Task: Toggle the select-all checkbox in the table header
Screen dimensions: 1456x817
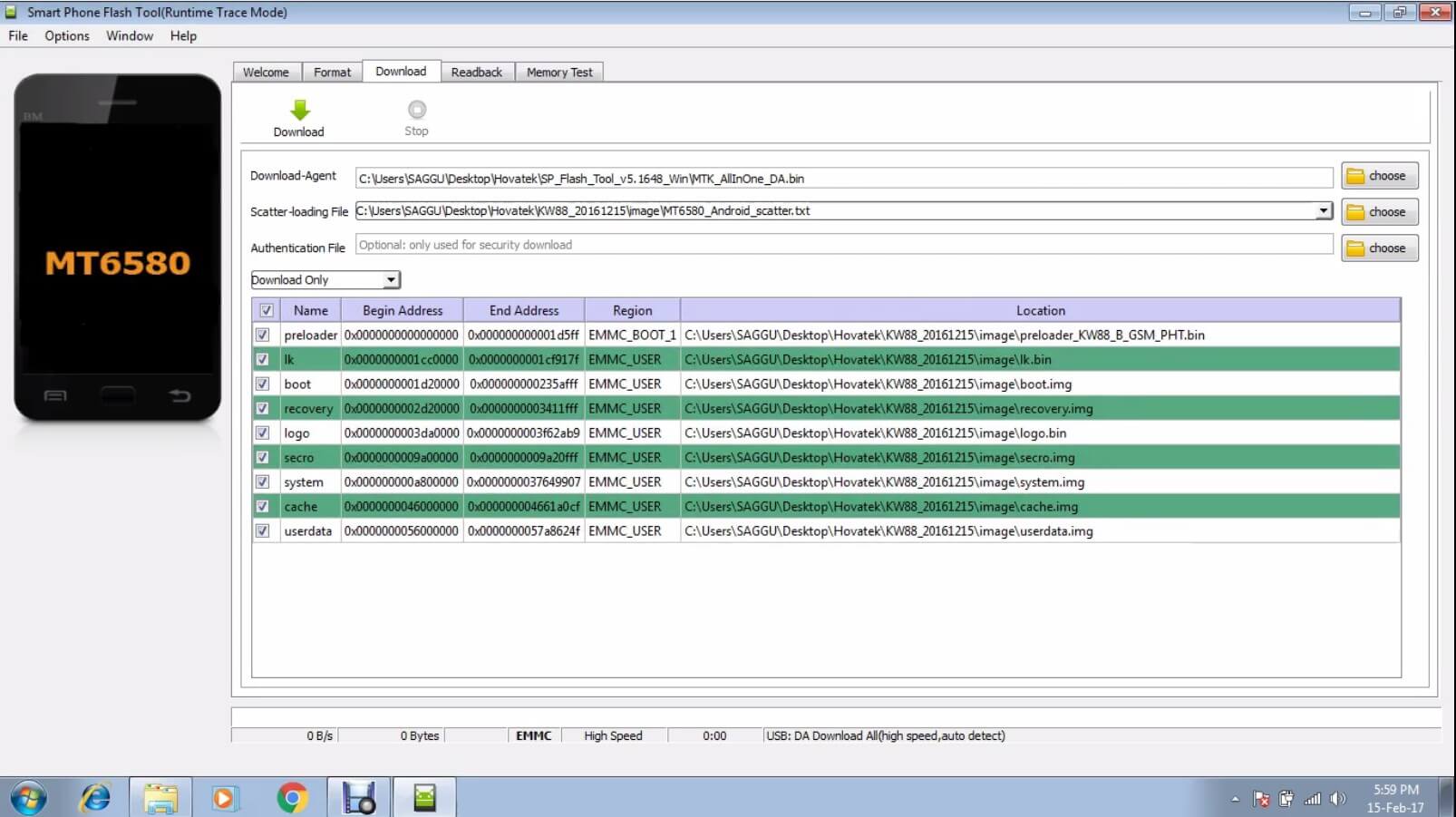Action: tap(267, 309)
